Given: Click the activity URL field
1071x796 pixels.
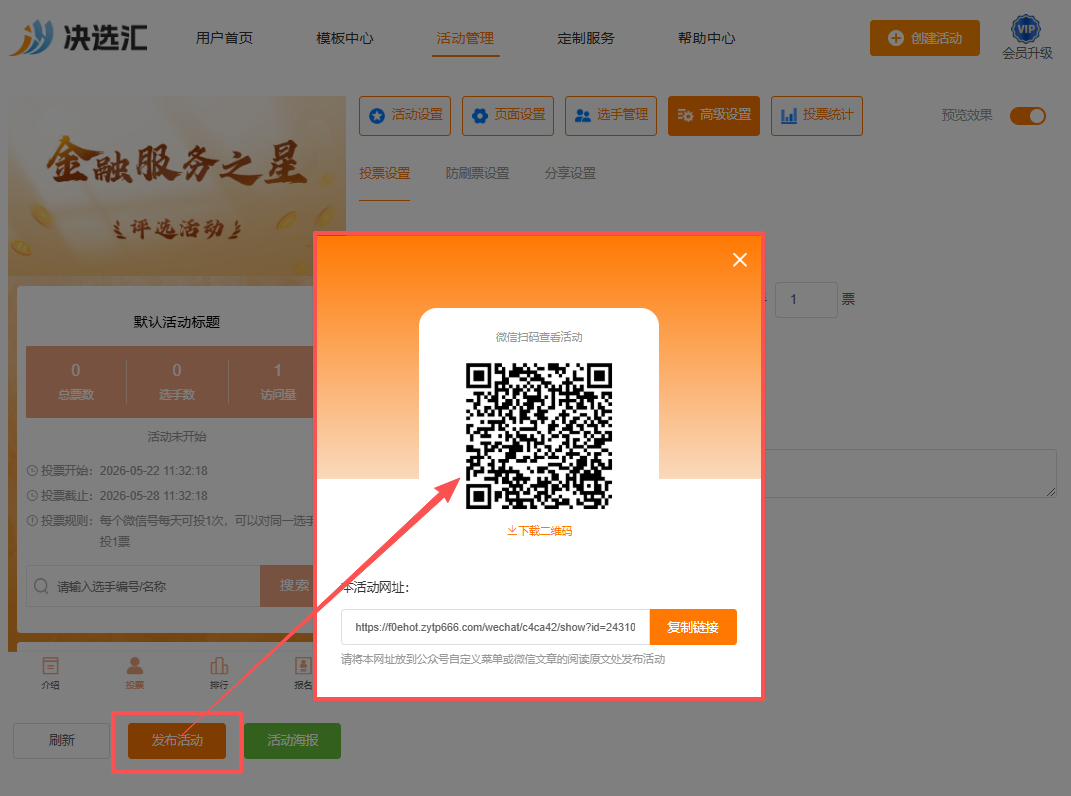Looking at the screenshot, I should tap(495, 627).
